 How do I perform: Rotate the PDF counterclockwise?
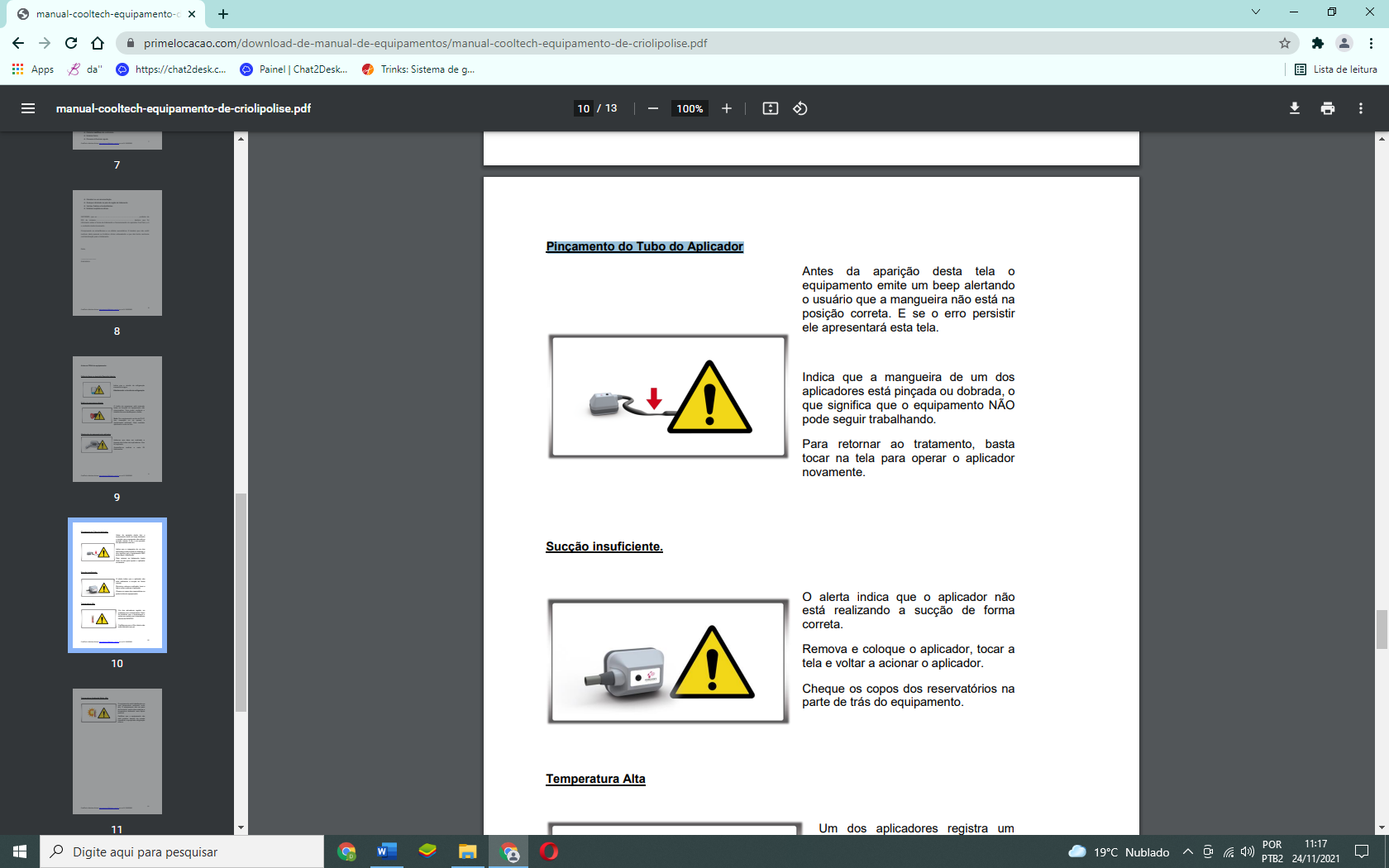pyautogui.click(x=800, y=108)
